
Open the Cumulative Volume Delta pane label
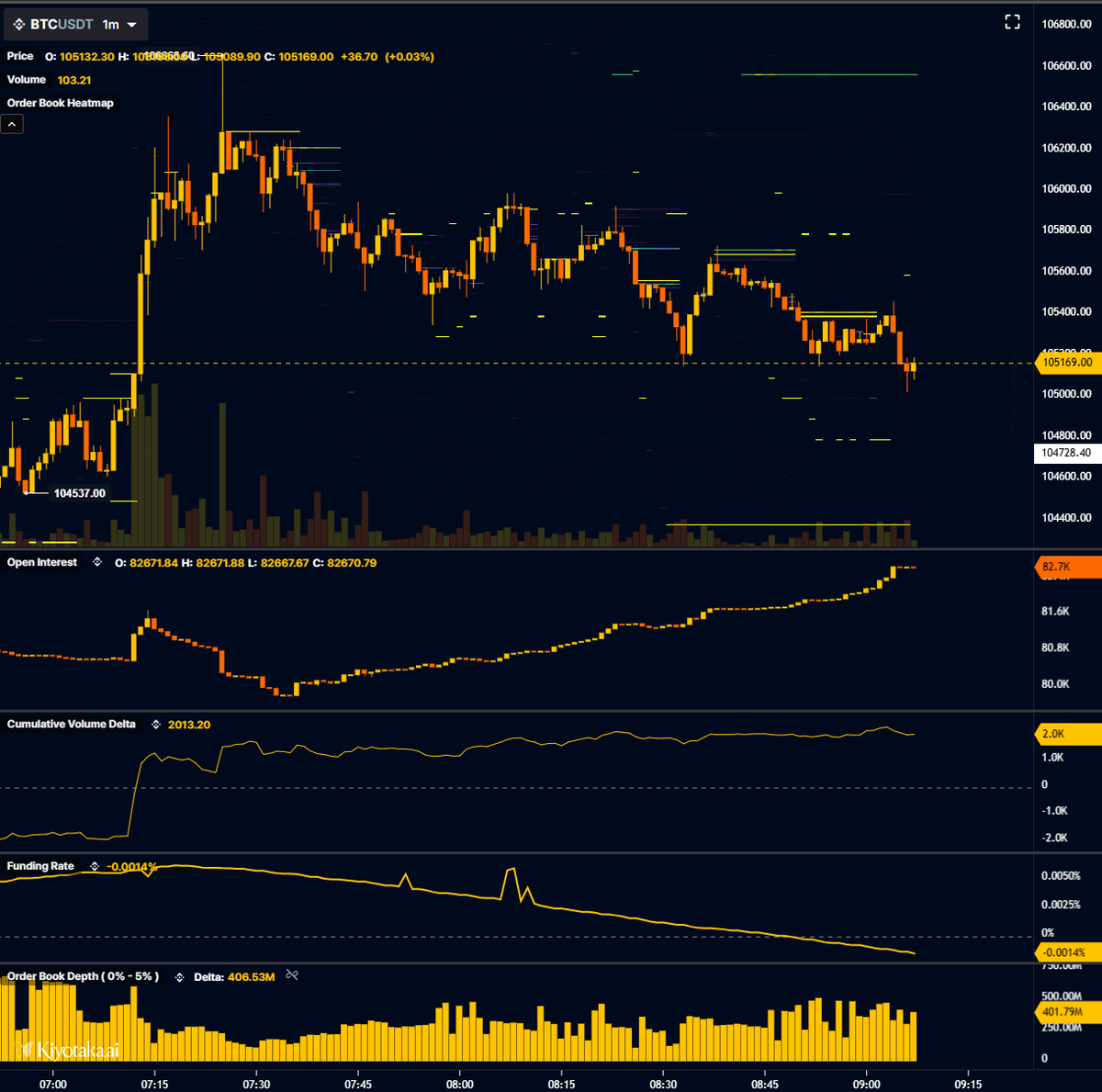point(72,724)
